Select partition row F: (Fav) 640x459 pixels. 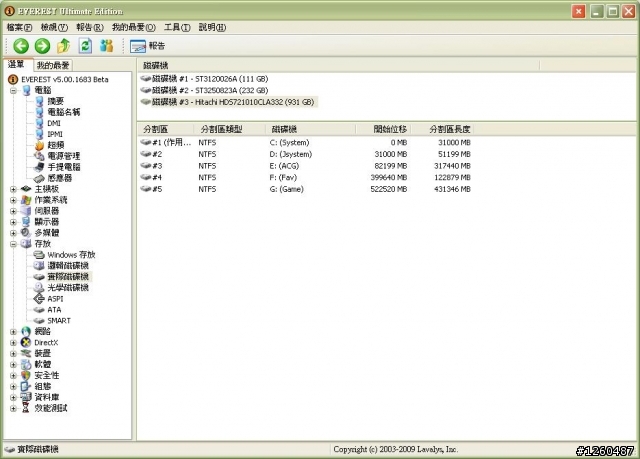click(306, 177)
